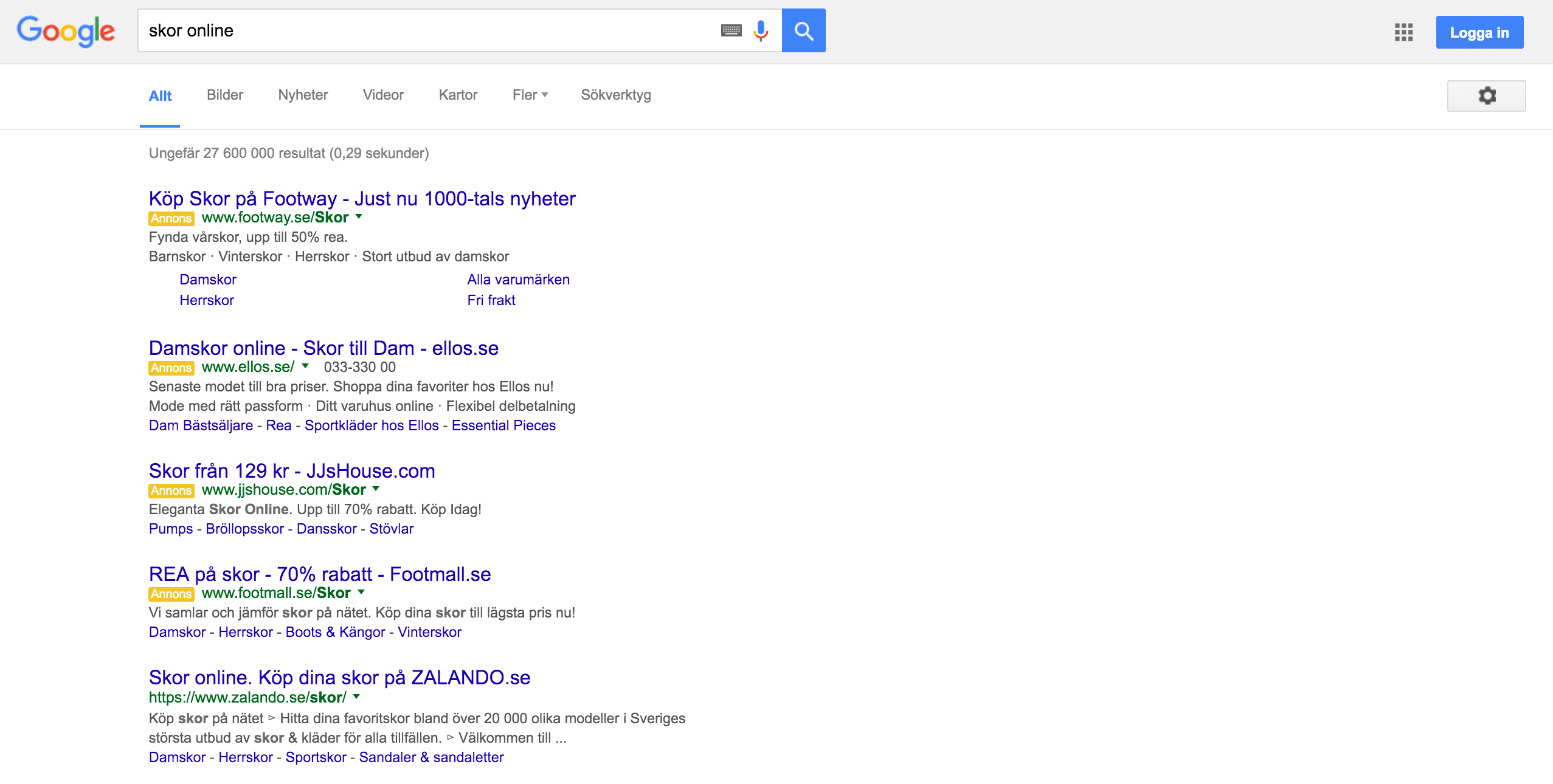Open Alla varumärken sitelink

[518, 280]
